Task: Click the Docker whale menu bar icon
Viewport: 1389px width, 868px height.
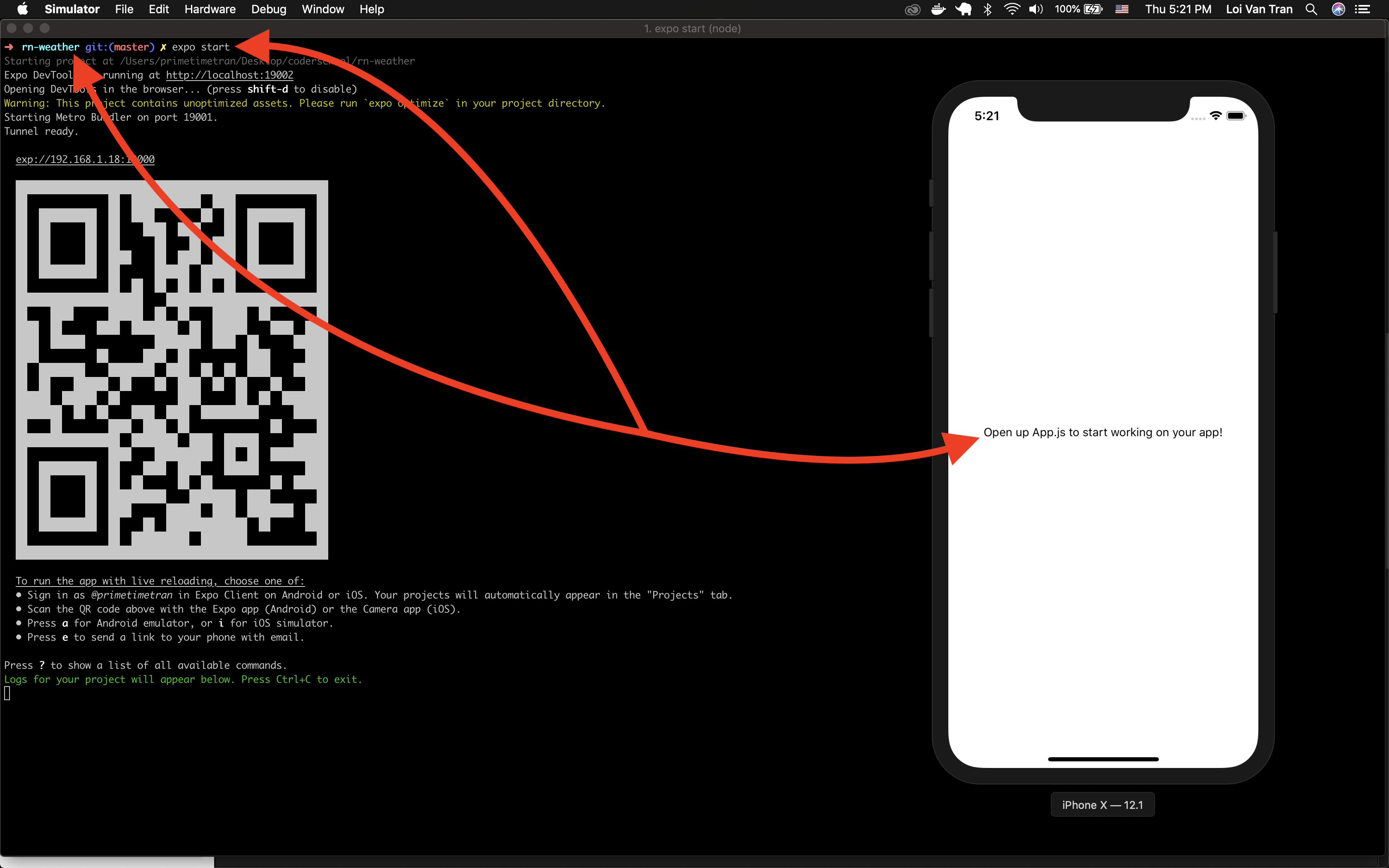Action: [938, 9]
